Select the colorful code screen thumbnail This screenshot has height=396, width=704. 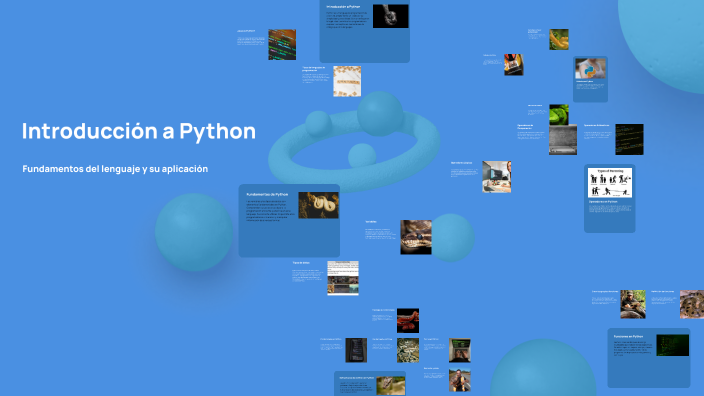pyautogui.click(x=282, y=44)
